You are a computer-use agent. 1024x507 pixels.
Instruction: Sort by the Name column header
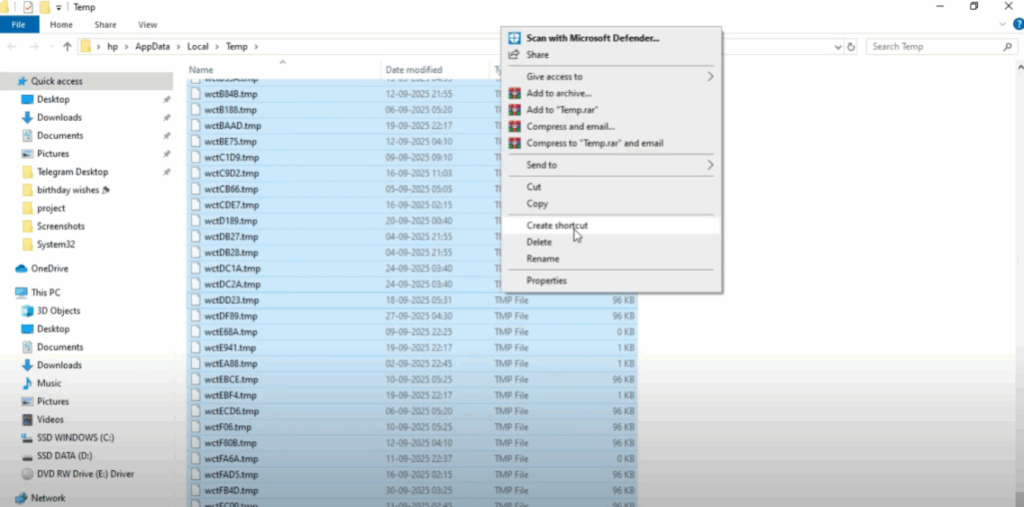tap(283, 69)
